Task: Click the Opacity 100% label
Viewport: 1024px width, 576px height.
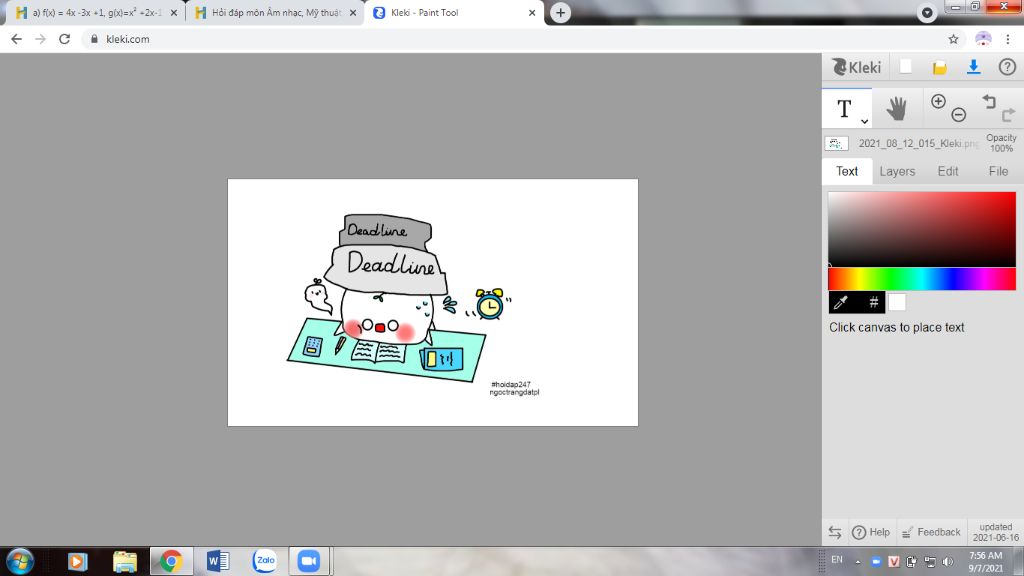Action: coord(1001,143)
